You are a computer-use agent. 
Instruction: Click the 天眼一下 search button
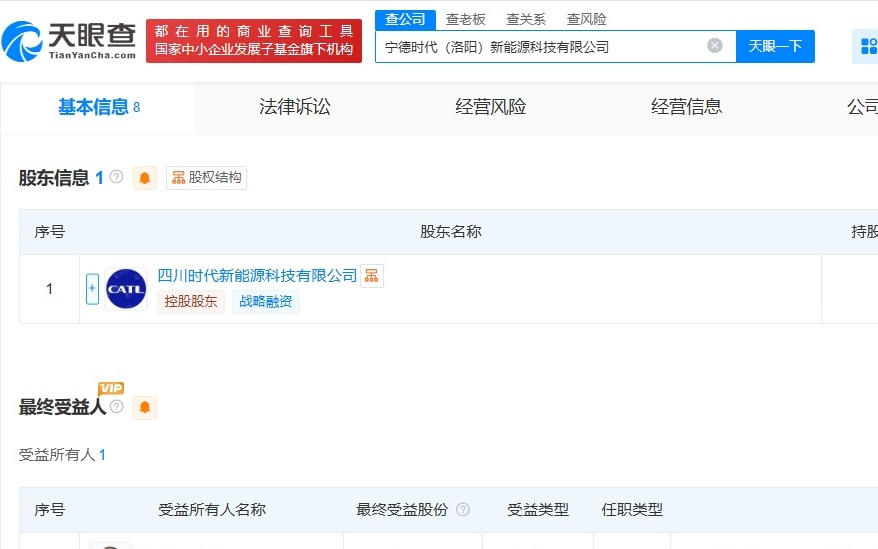775,46
